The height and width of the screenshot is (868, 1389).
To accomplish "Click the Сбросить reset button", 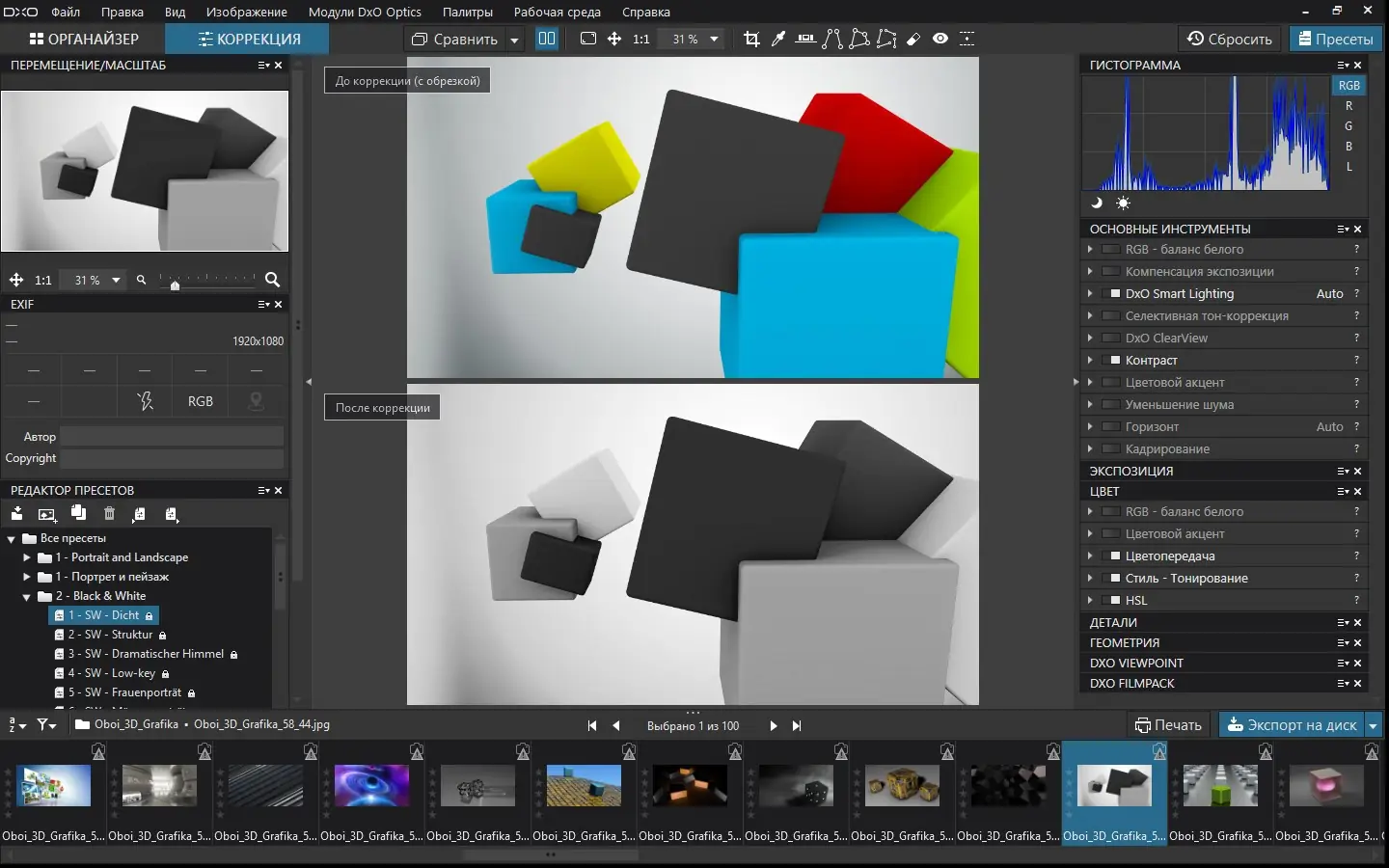I will point(1230,39).
